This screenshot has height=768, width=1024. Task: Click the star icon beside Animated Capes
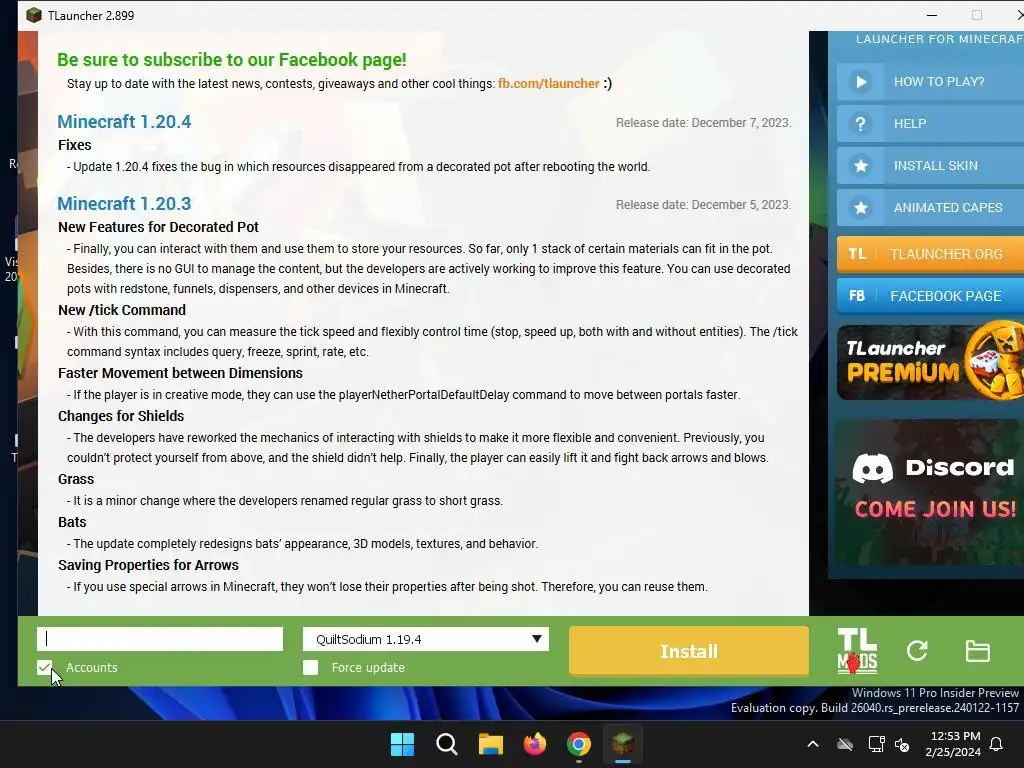click(861, 207)
